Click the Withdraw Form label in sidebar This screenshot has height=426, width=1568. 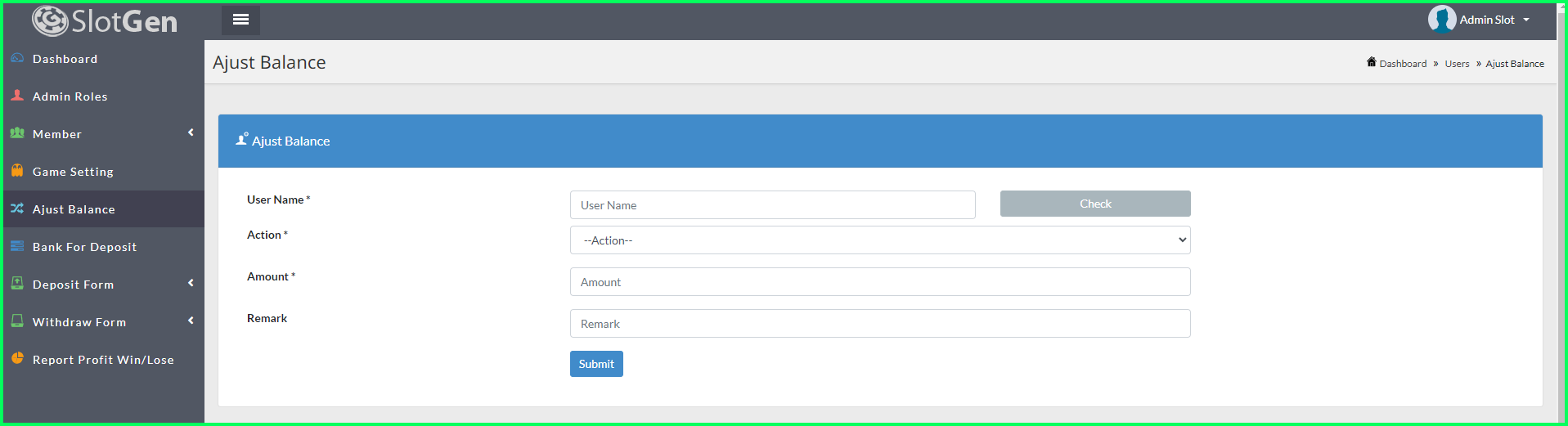tap(79, 322)
